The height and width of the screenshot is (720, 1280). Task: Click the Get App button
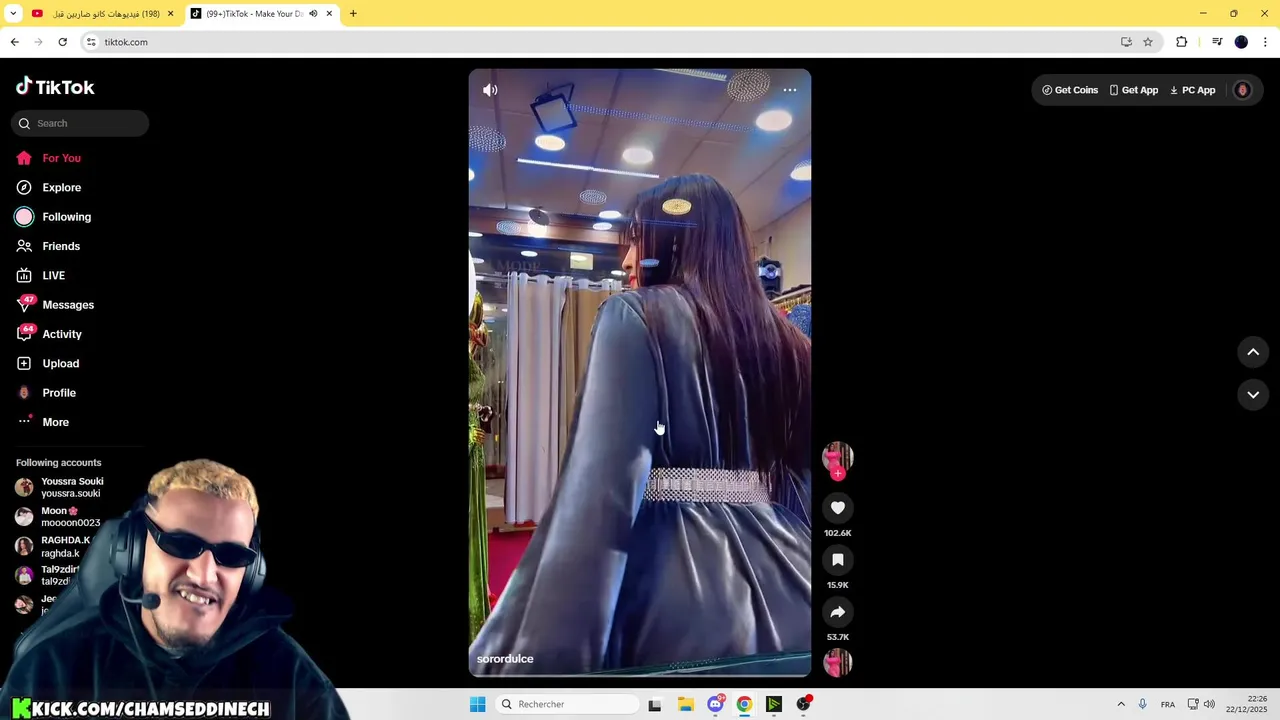pyautogui.click(x=1133, y=90)
